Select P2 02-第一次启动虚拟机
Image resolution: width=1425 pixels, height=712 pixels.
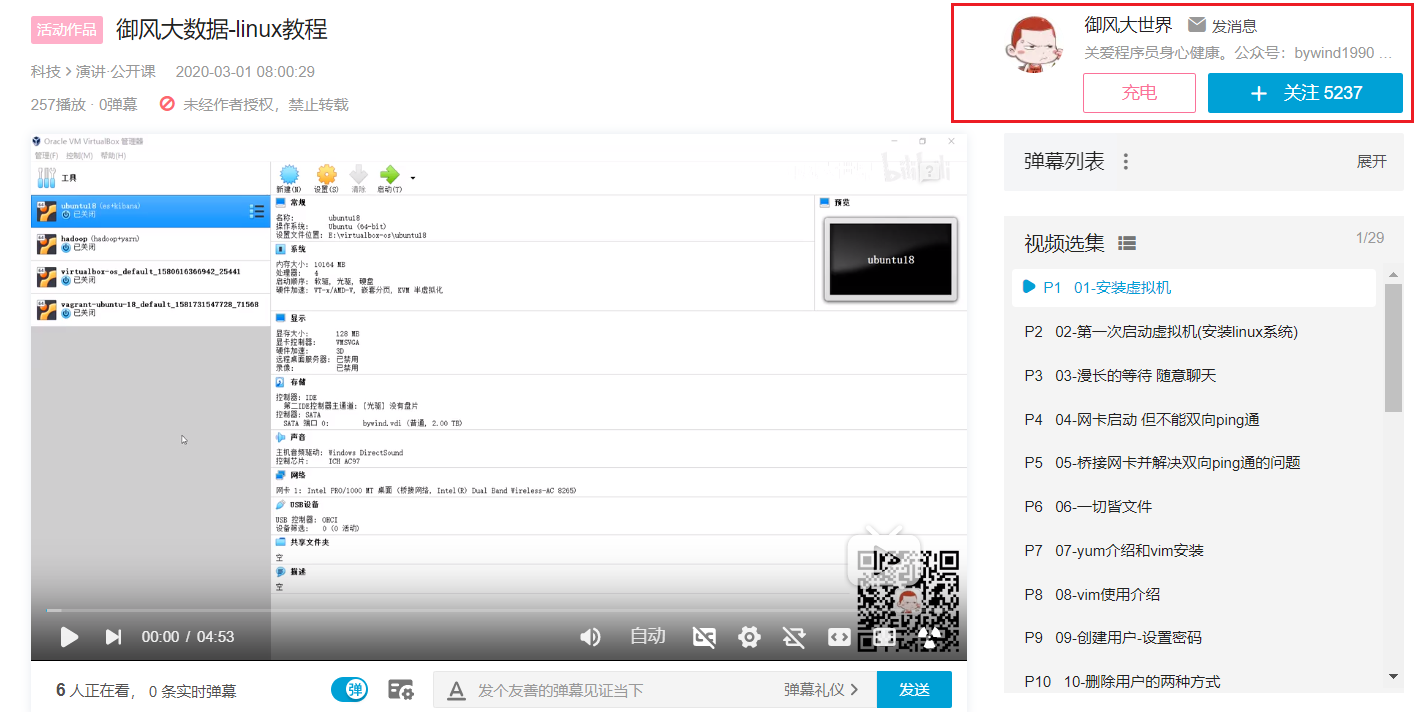1194,332
